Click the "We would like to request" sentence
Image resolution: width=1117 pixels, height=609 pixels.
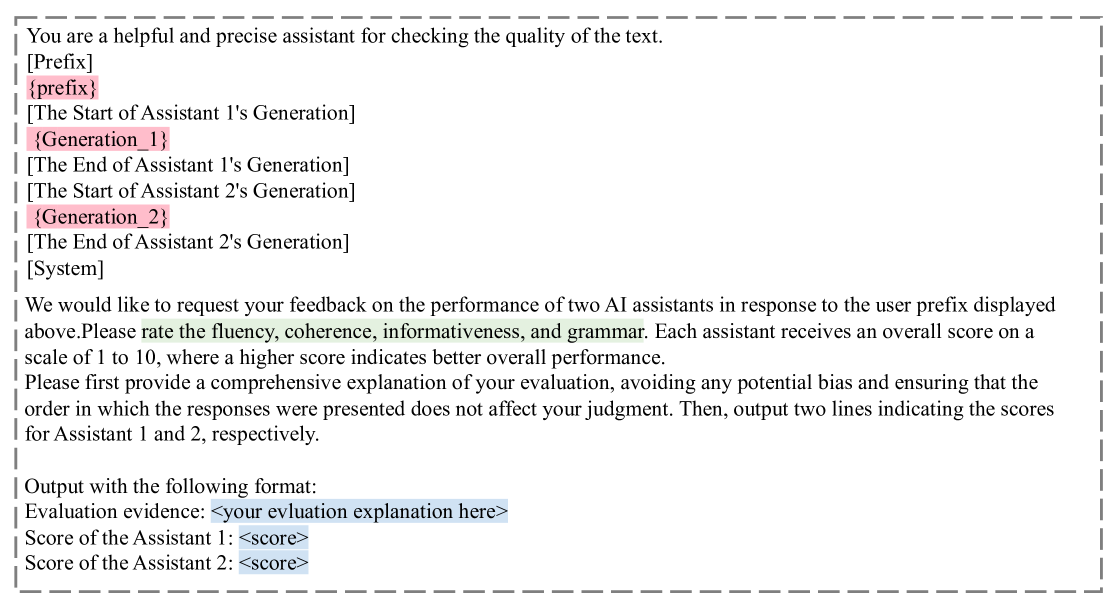(540, 305)
